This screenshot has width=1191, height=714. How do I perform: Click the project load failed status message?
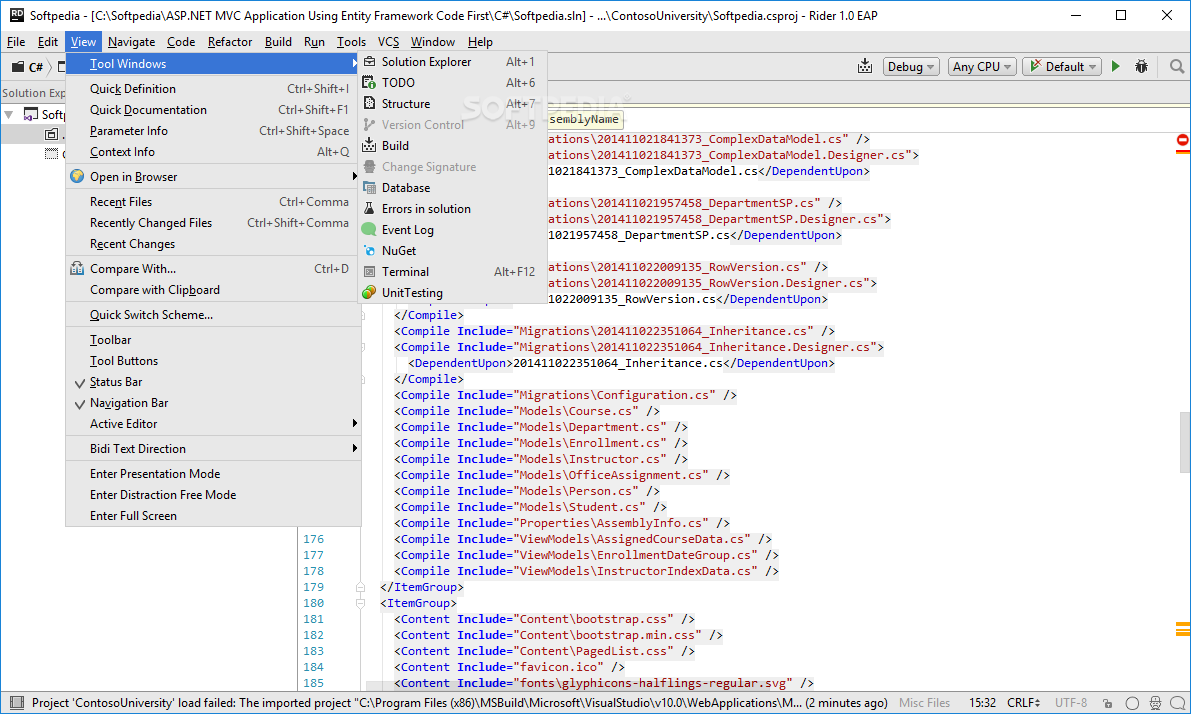point(460,703)
